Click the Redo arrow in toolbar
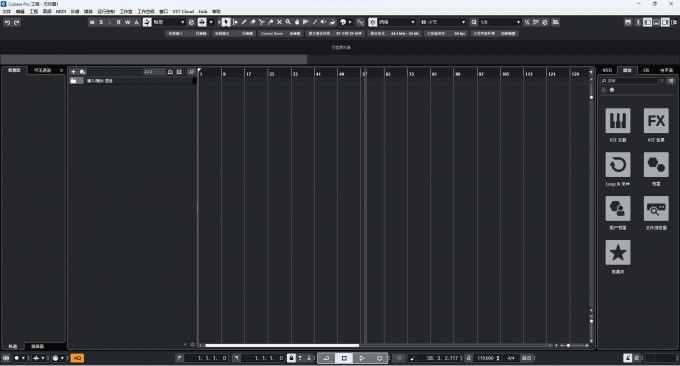This screenshot has width=680, height=366. (x=16, y=22)
